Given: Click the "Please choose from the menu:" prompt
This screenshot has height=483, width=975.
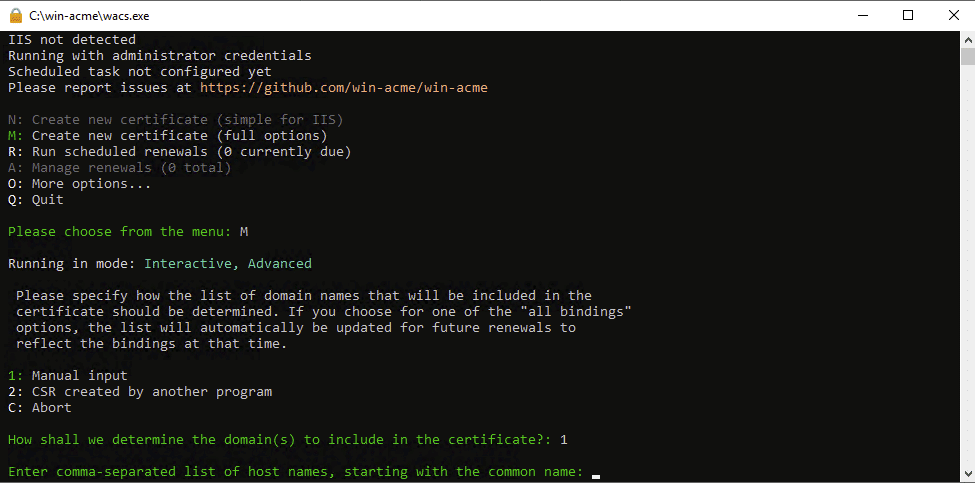Looking at the screenshot, I should tap(120, 232).
